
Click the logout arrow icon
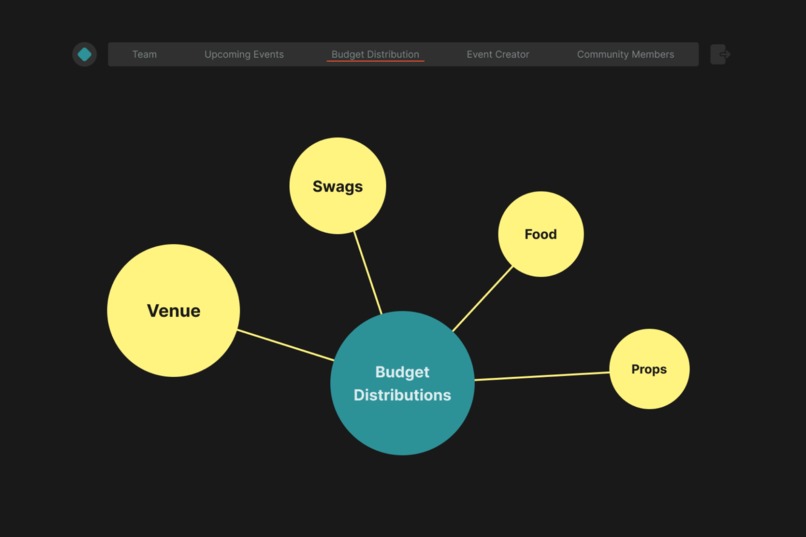720,54
